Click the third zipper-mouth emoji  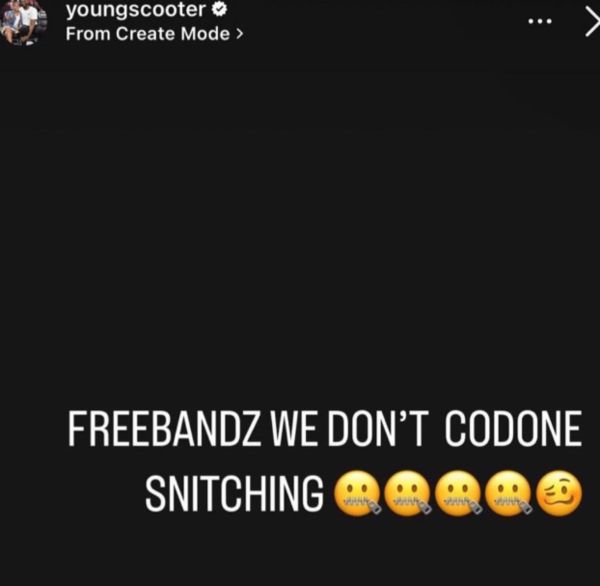coord(458,494)
